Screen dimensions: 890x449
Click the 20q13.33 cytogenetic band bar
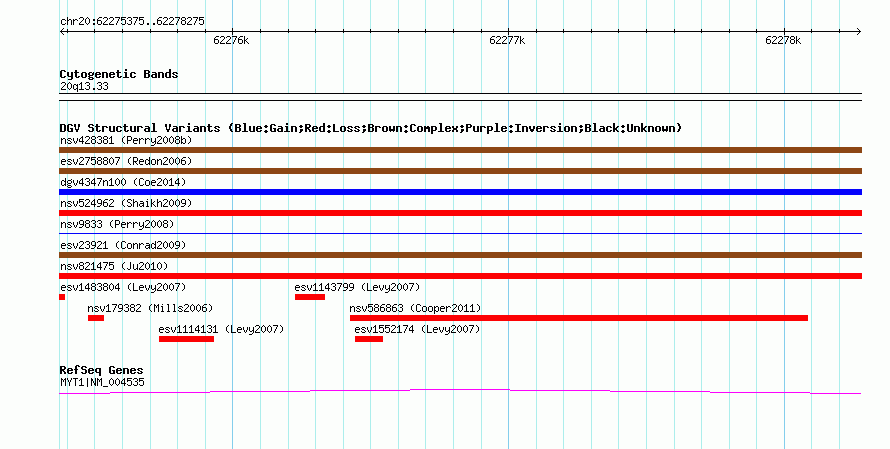tap(460, 97)
